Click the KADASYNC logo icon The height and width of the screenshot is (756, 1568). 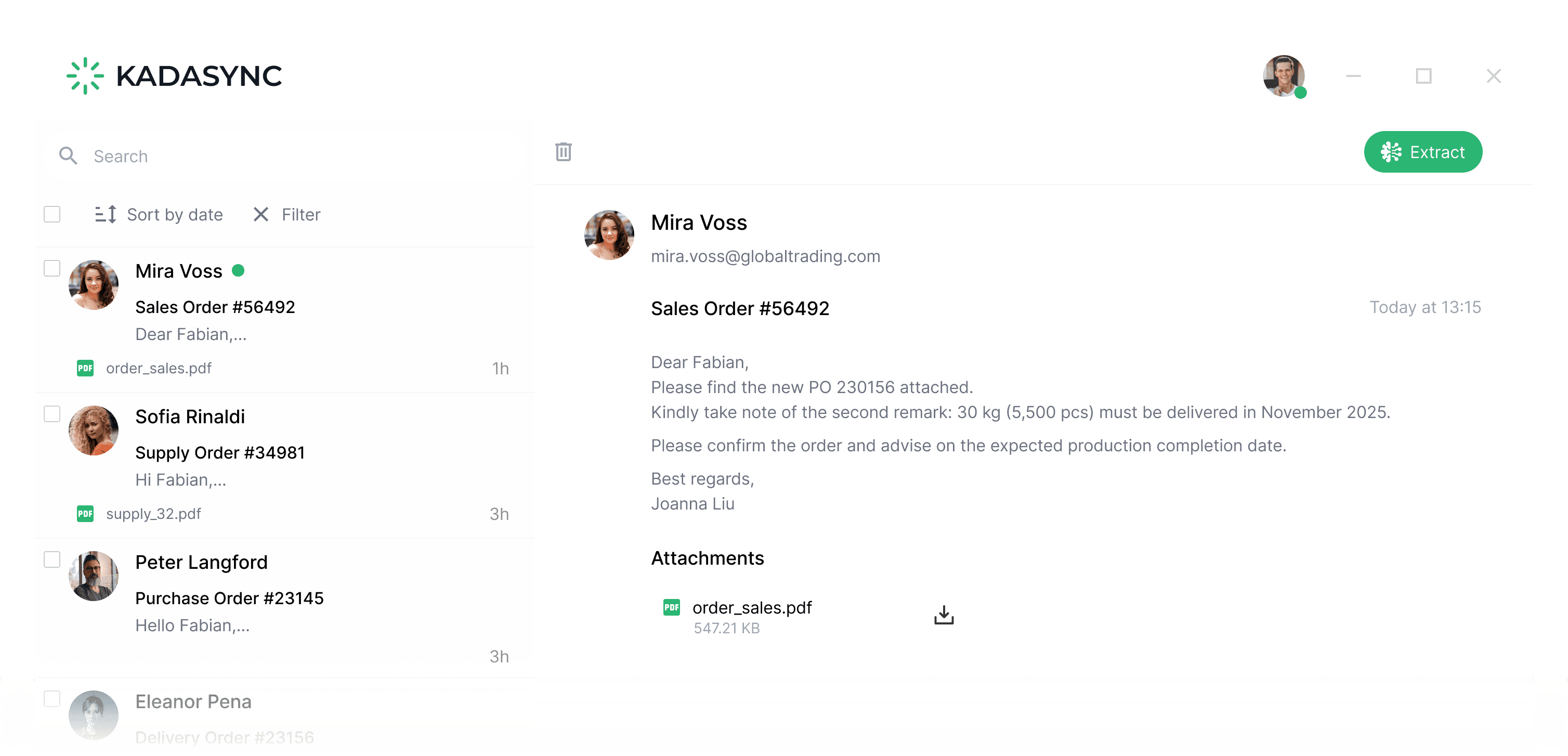click(85, 76)
